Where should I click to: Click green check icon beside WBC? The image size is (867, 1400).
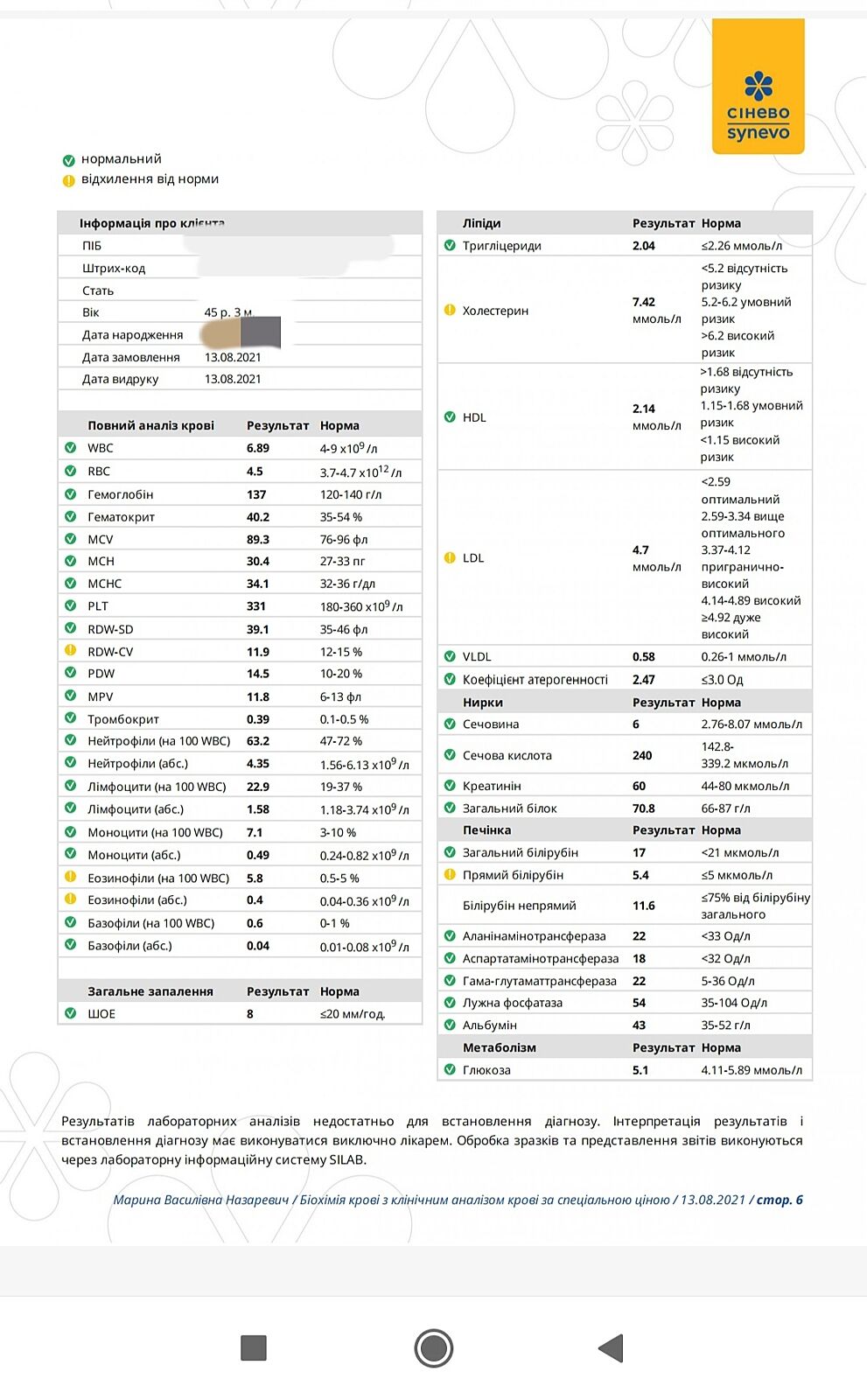coord(70,447)
